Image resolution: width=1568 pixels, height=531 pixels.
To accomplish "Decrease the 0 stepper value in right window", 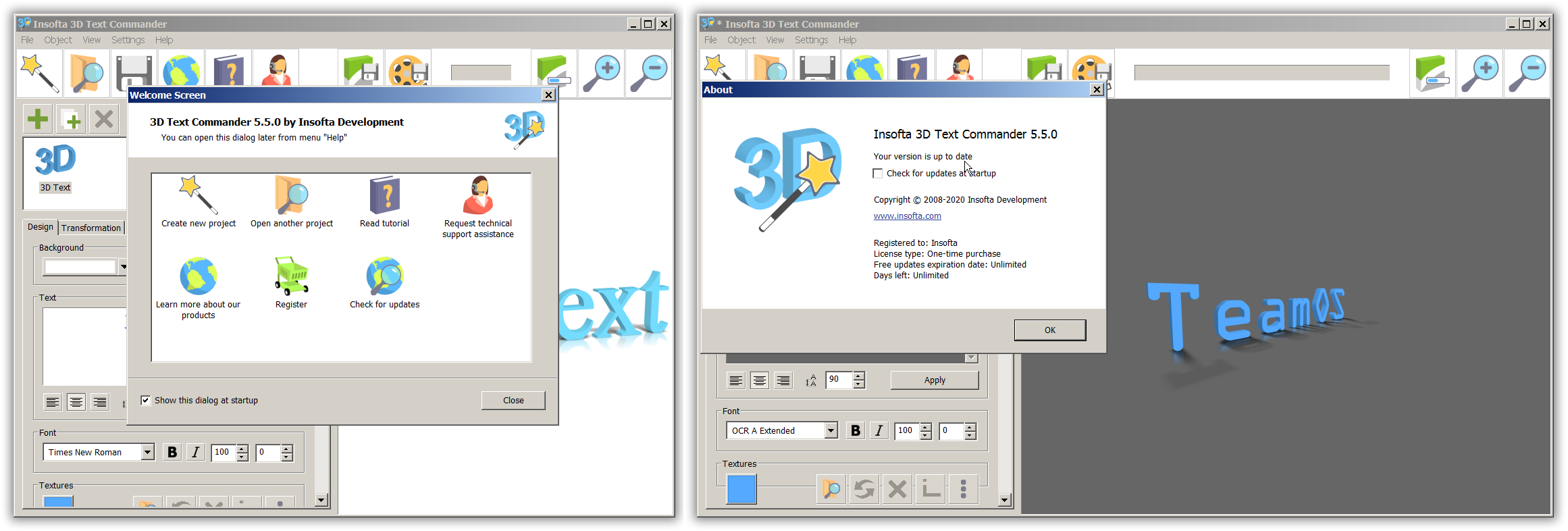I will point(970,434).
